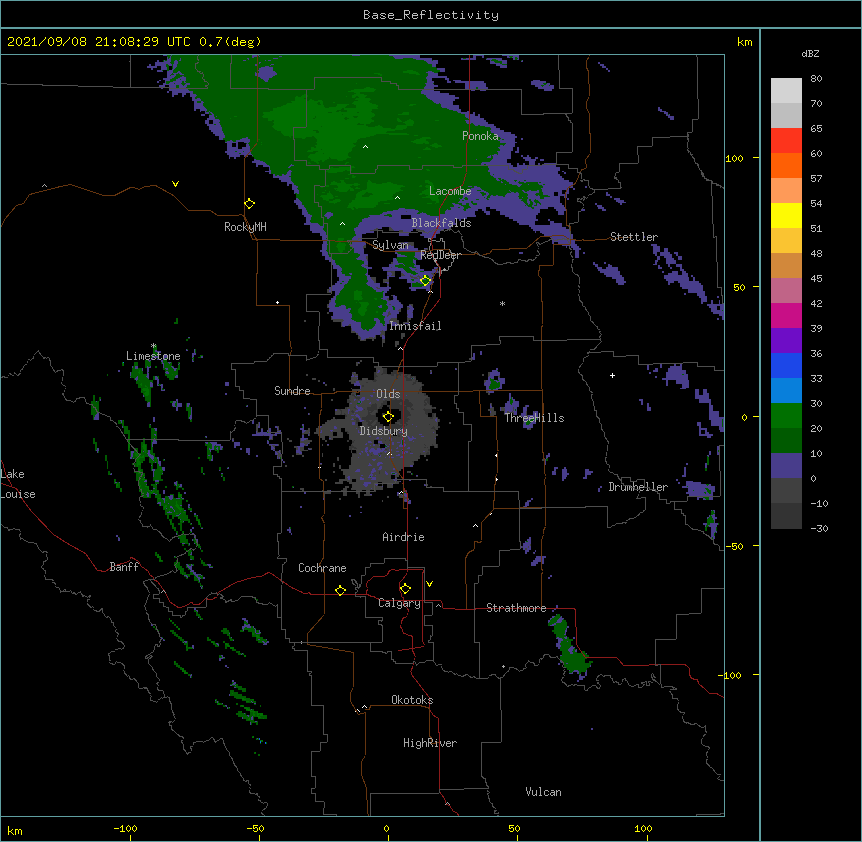Pick the purple 36–39 dBZ legend swatch
Screen dimensions: 862x842
tap(786, 340)
